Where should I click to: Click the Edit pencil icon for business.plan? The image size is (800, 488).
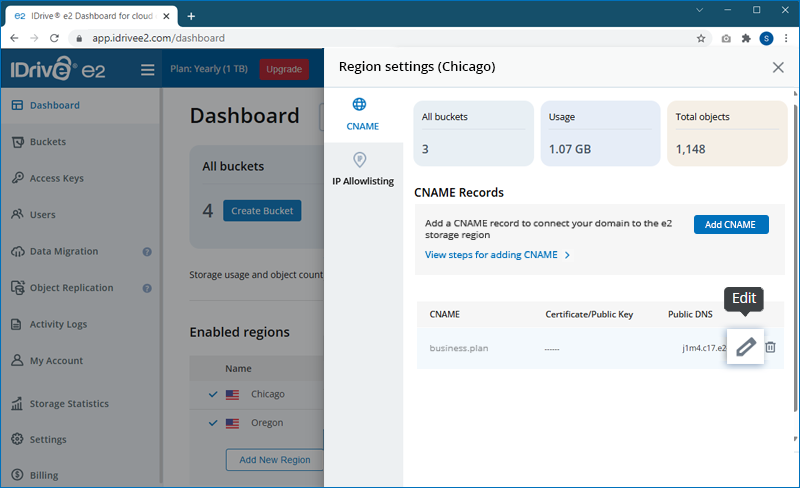[x=745, y=347]
